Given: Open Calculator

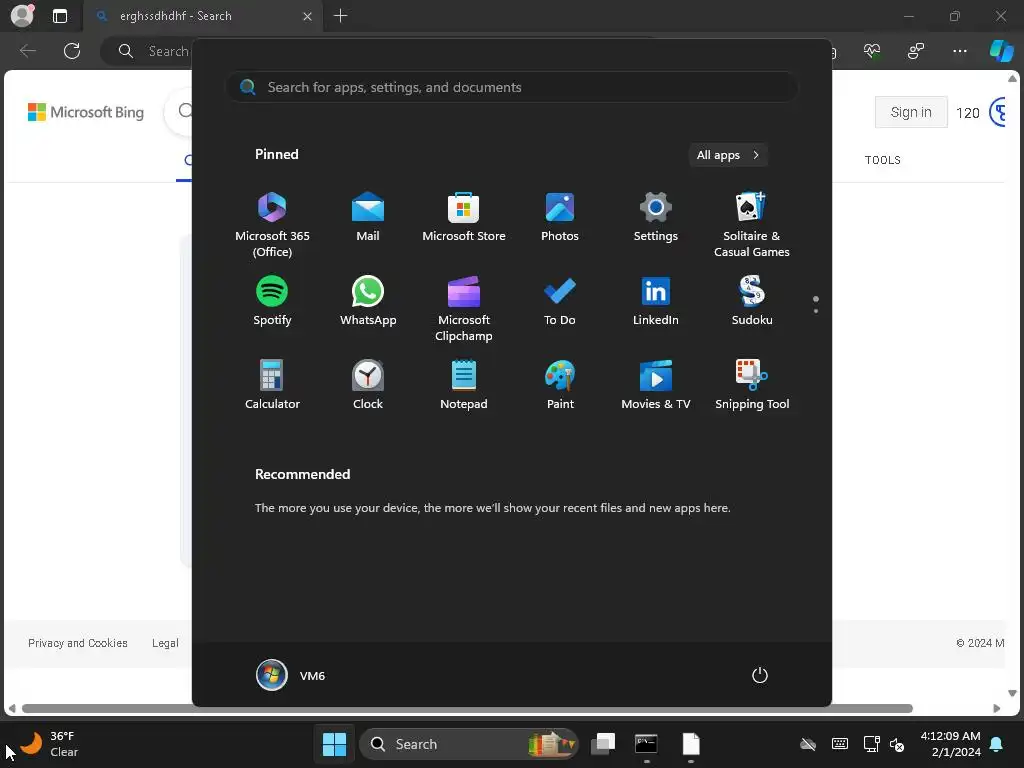Looking at the screenshot, I should click(x=272, y=385).
